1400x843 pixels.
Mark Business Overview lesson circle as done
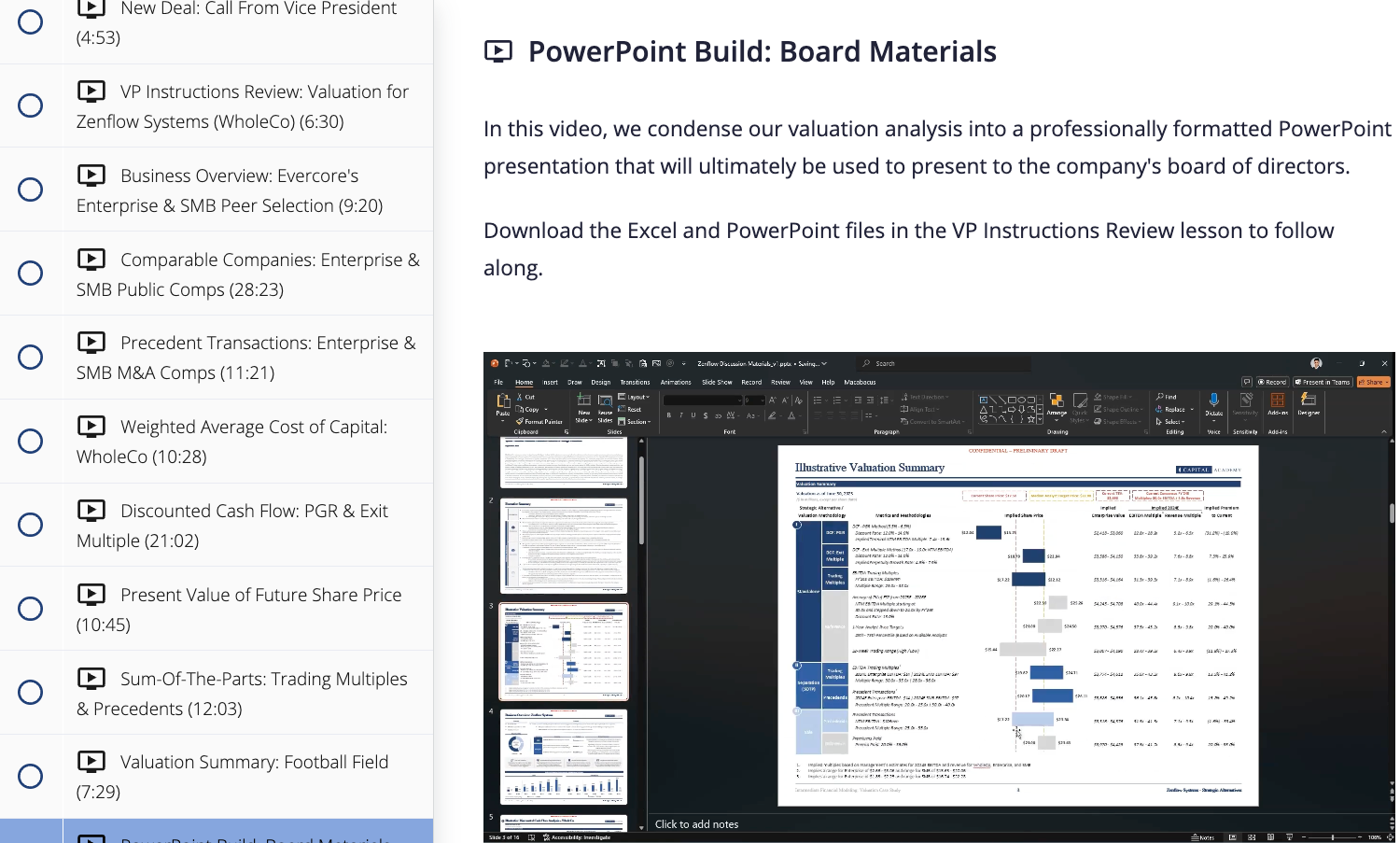pyautogui.click(x=31, y=190)
